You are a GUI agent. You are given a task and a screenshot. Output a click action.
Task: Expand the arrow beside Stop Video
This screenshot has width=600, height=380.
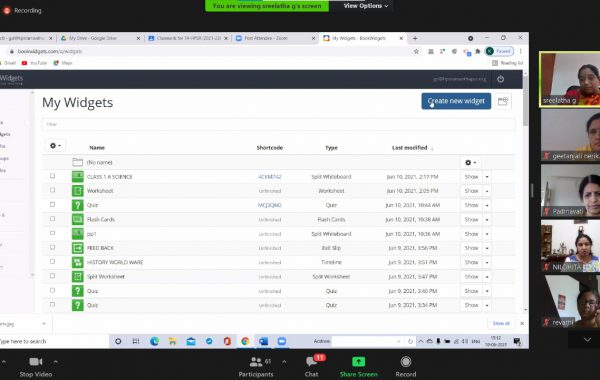coord(55,362)
